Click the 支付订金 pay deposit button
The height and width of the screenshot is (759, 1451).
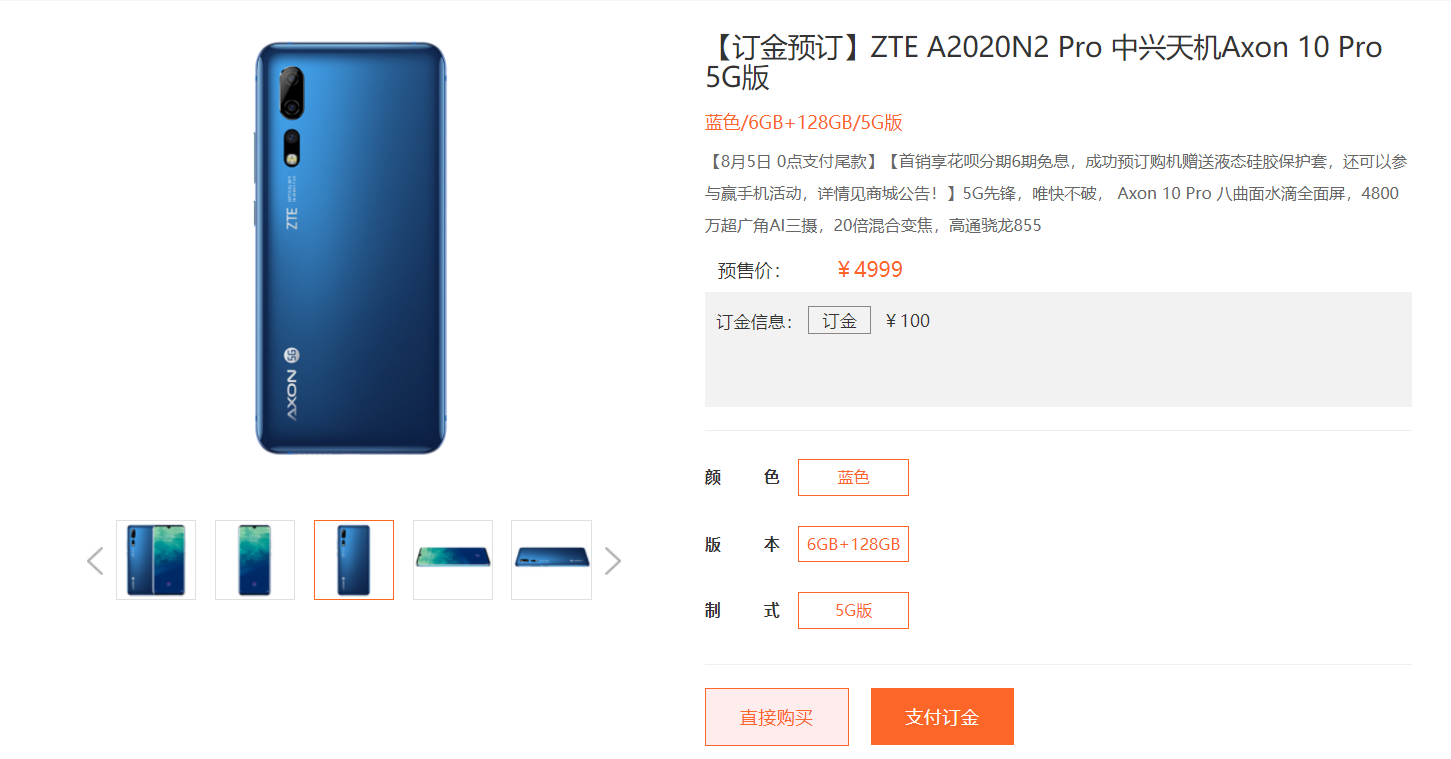coord(942,717)
